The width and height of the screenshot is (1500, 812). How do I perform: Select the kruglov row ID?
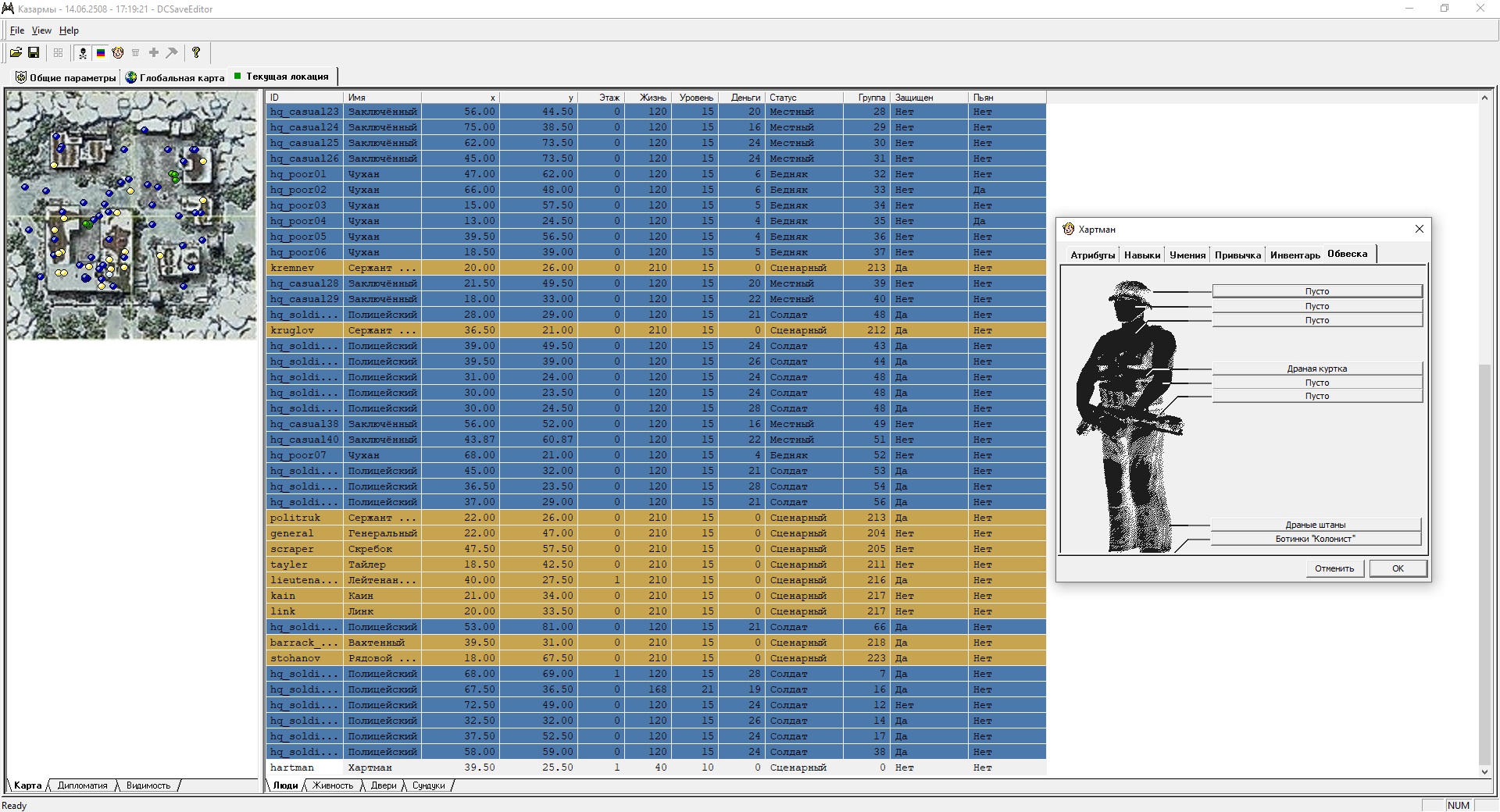pos(305,330)
